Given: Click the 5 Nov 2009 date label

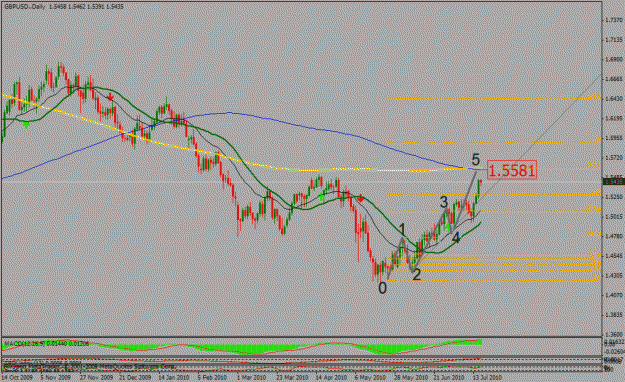Looking at the screenshot, I should pyautogui.click(x=57, y=377).
